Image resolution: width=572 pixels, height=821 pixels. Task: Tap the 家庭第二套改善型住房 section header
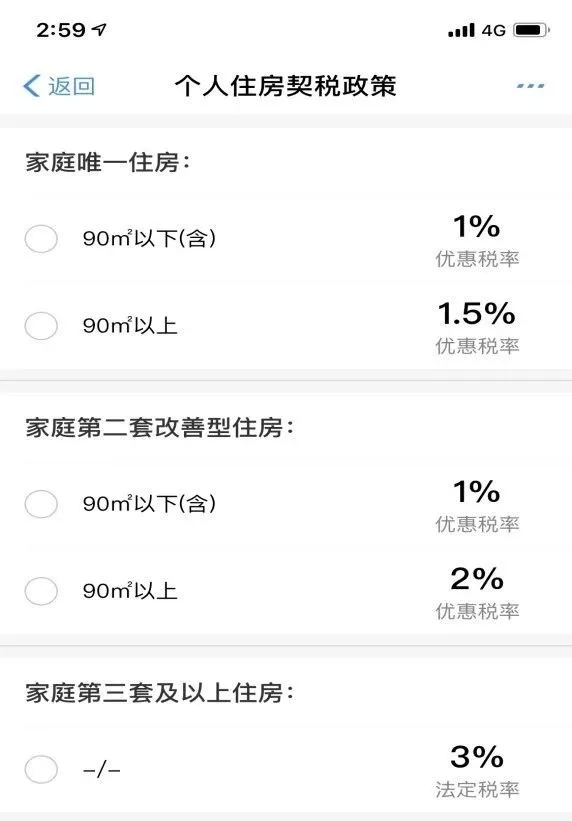[160, 428]
